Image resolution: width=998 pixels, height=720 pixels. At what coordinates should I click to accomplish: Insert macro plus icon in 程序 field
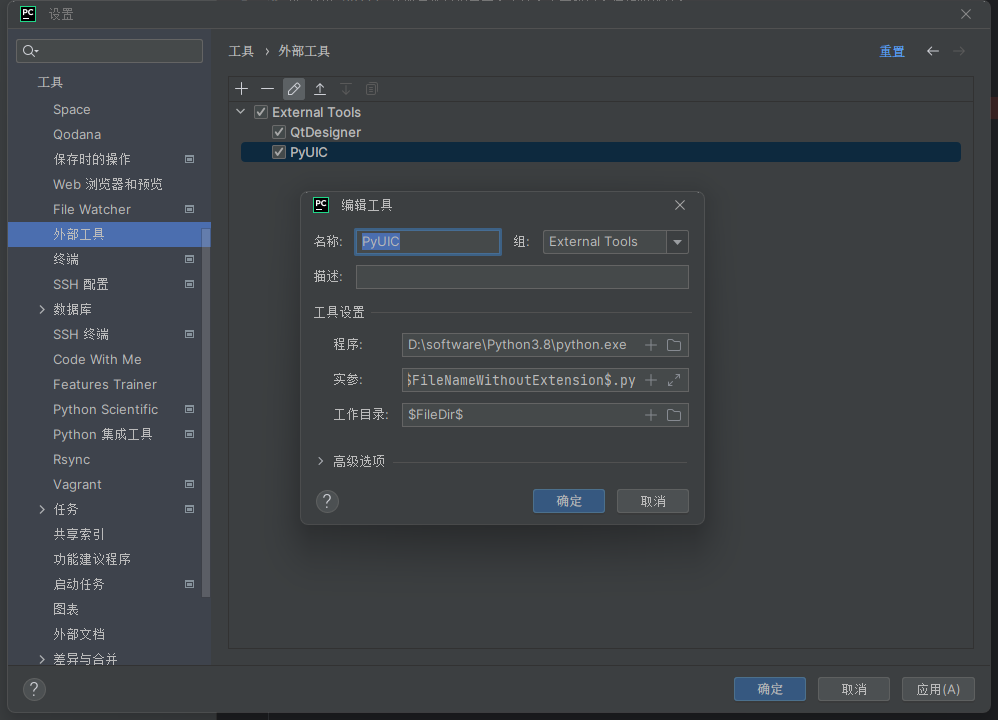coord(650,345)
